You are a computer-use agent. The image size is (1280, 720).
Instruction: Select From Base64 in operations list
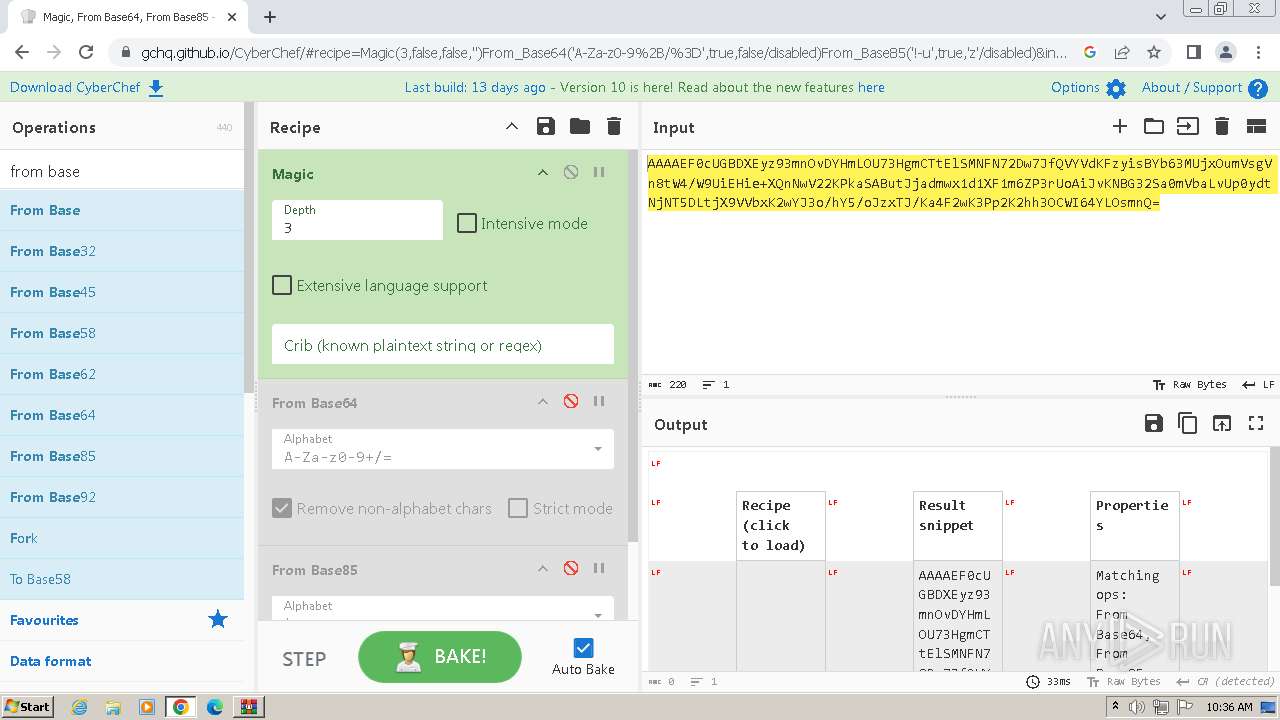pyautogui.click(x=122, y=415)
